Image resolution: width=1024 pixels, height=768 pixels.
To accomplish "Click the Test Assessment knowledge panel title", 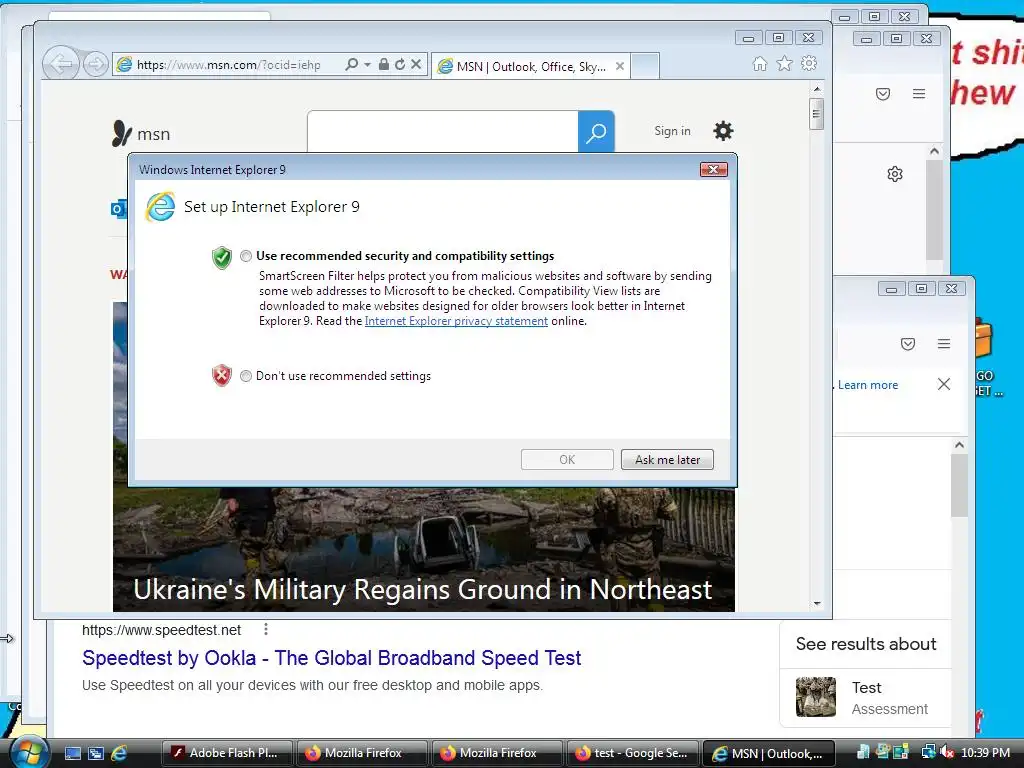I will click(866, 688).
